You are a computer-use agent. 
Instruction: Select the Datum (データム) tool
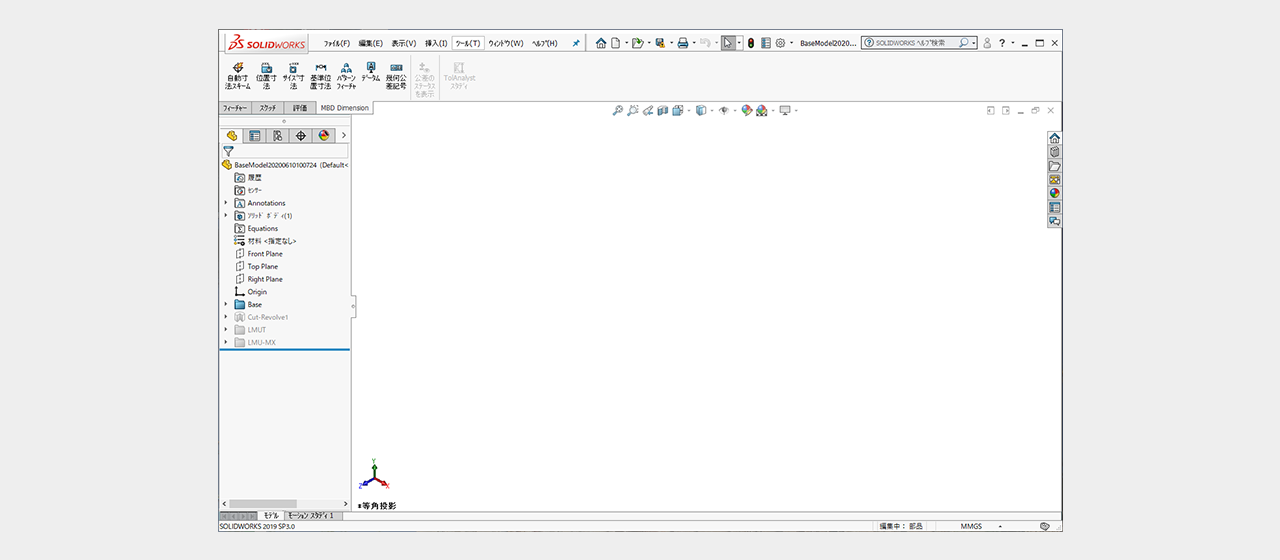click(370, 75)
